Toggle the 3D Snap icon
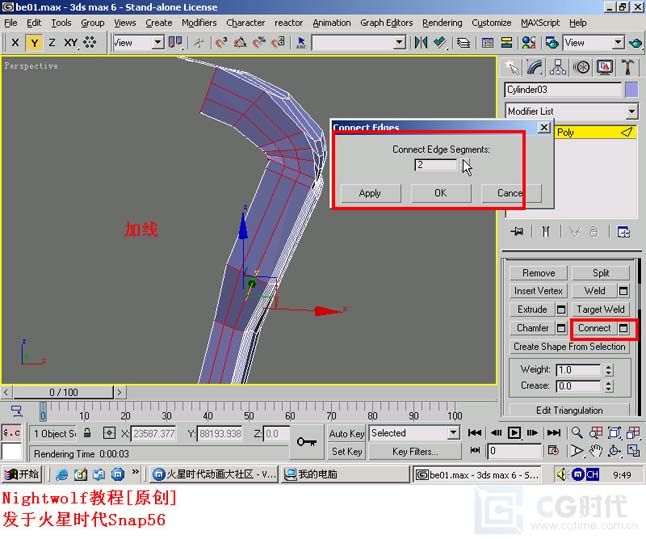Screen dimensions: 646x539 pos(221,42)
